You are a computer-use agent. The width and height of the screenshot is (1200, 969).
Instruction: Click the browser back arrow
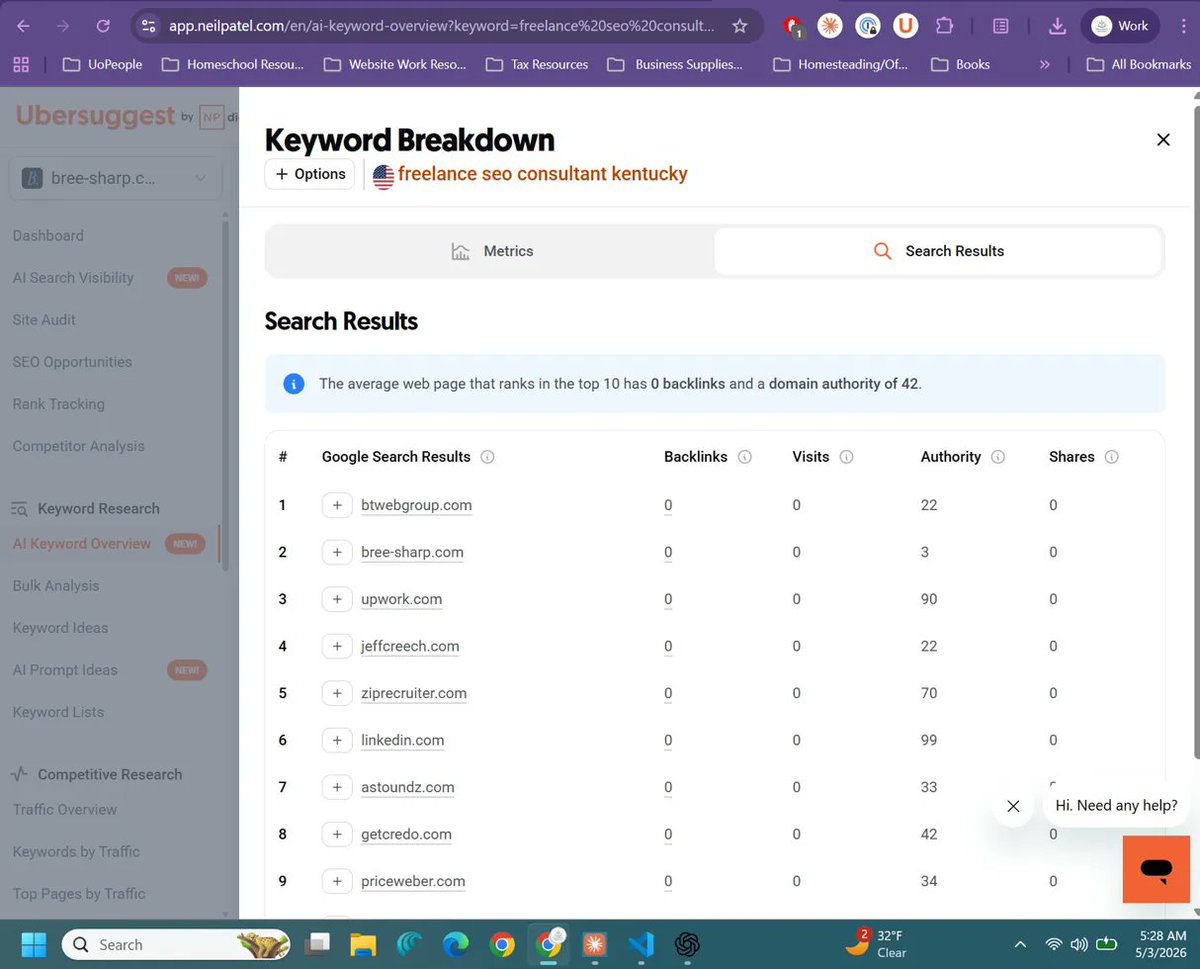tap(22, 26)
